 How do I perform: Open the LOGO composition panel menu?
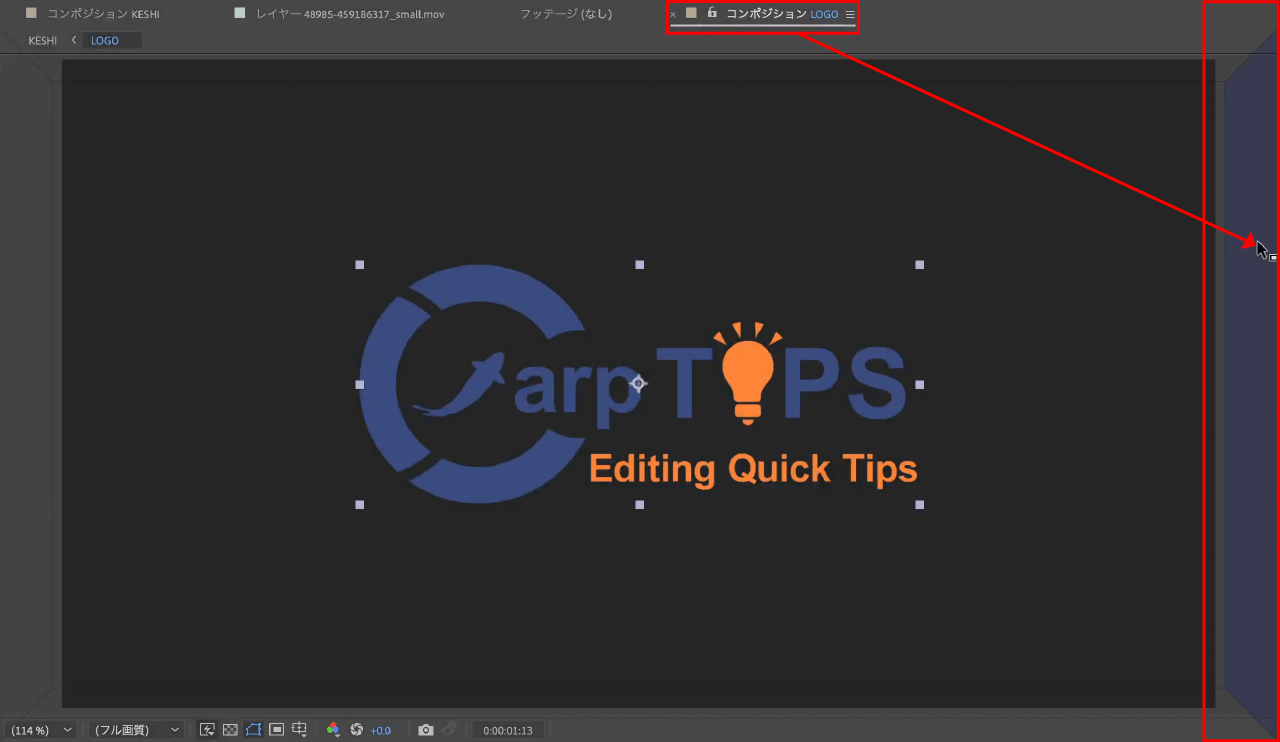point(850,14)
